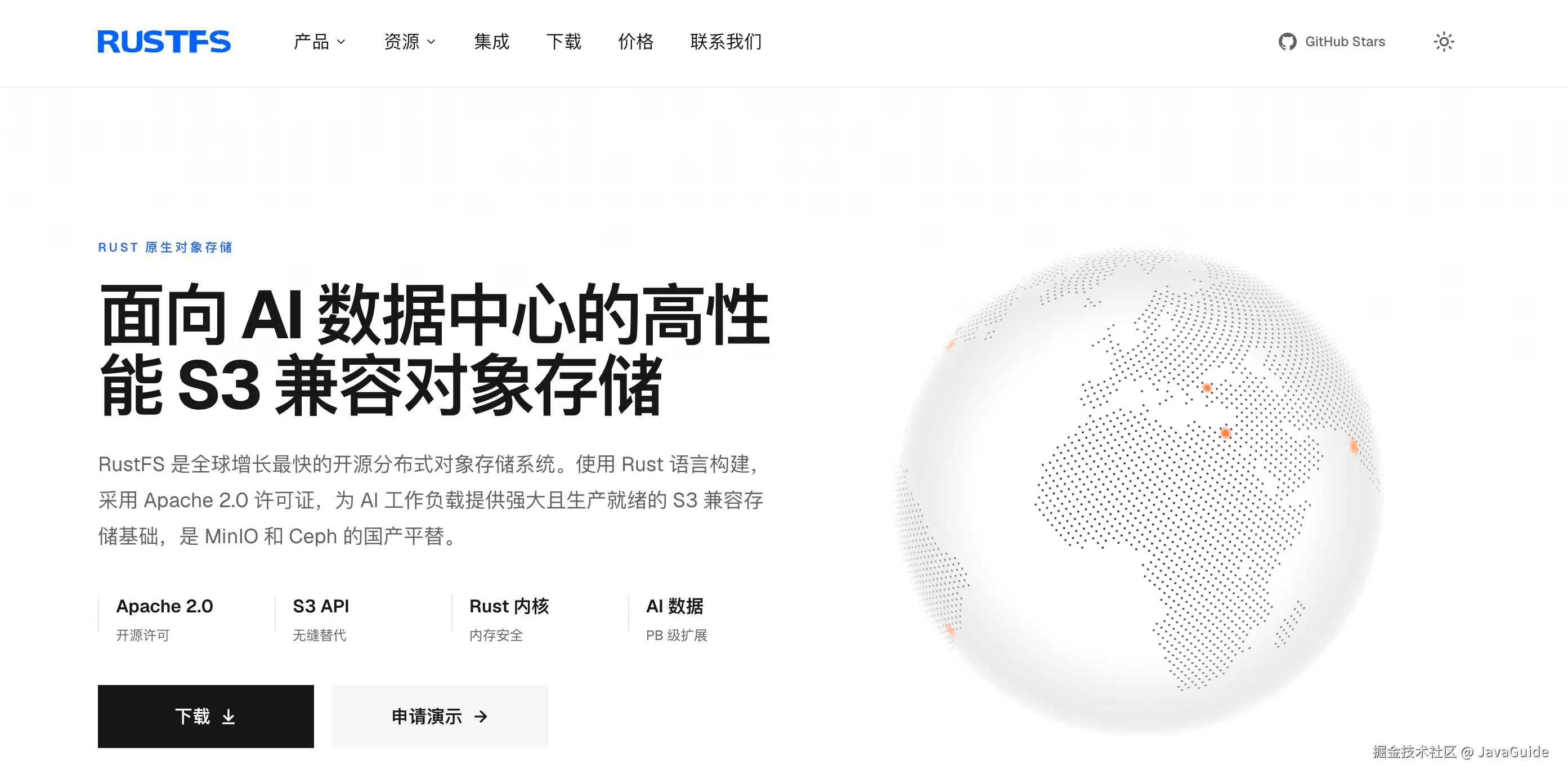The width and height of the screenshot is (1568, 779).
Task: Click the RUSTFS logo
Action: click(x=164, y=42)
